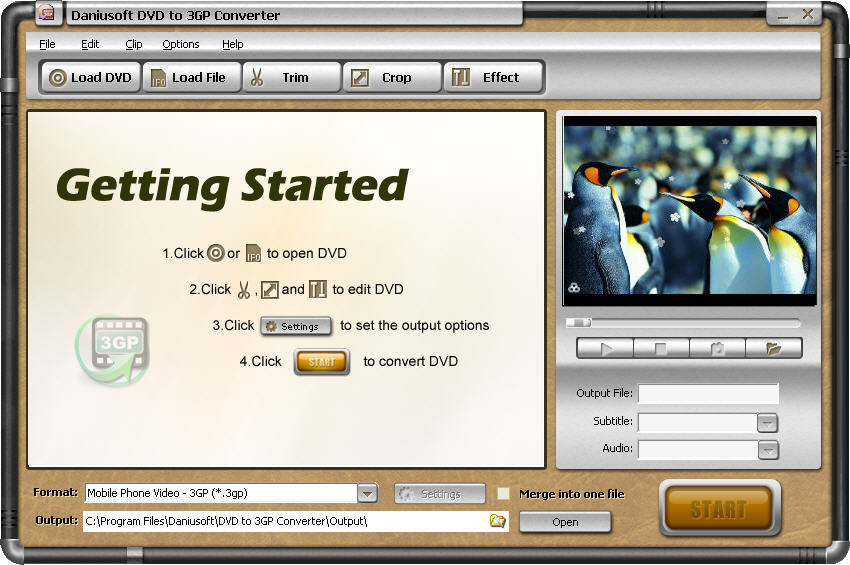Open the Effect tool
The width and height of the screenshot is (850, 565).
pos(493,78)
